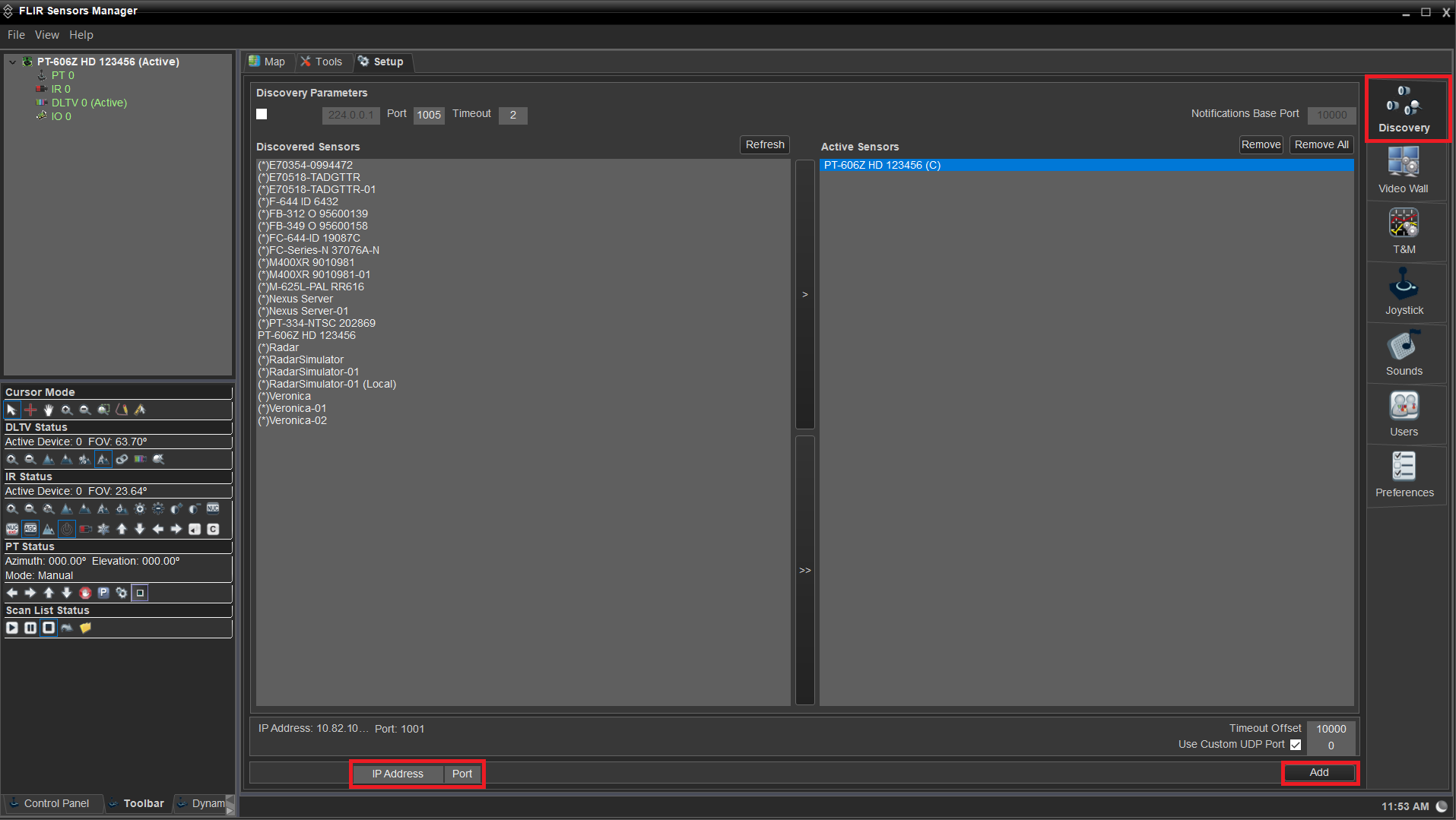The height and width of the screenshot is (820, 1456).
Task: Increase IR gain with sun-plus icon
Action: pyautogui.click(x=140, y=508)
